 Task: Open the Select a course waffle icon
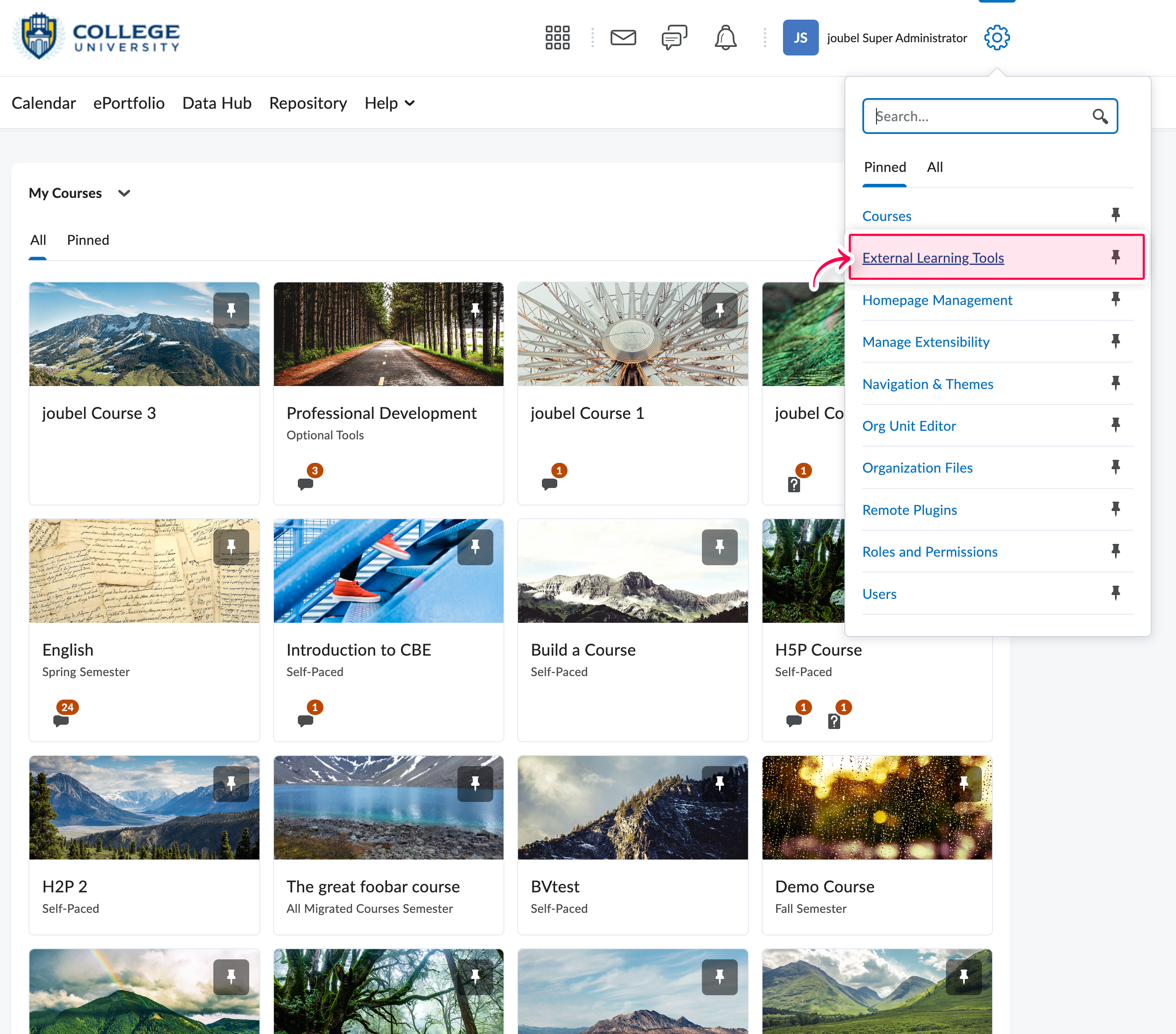click(557, 38)
